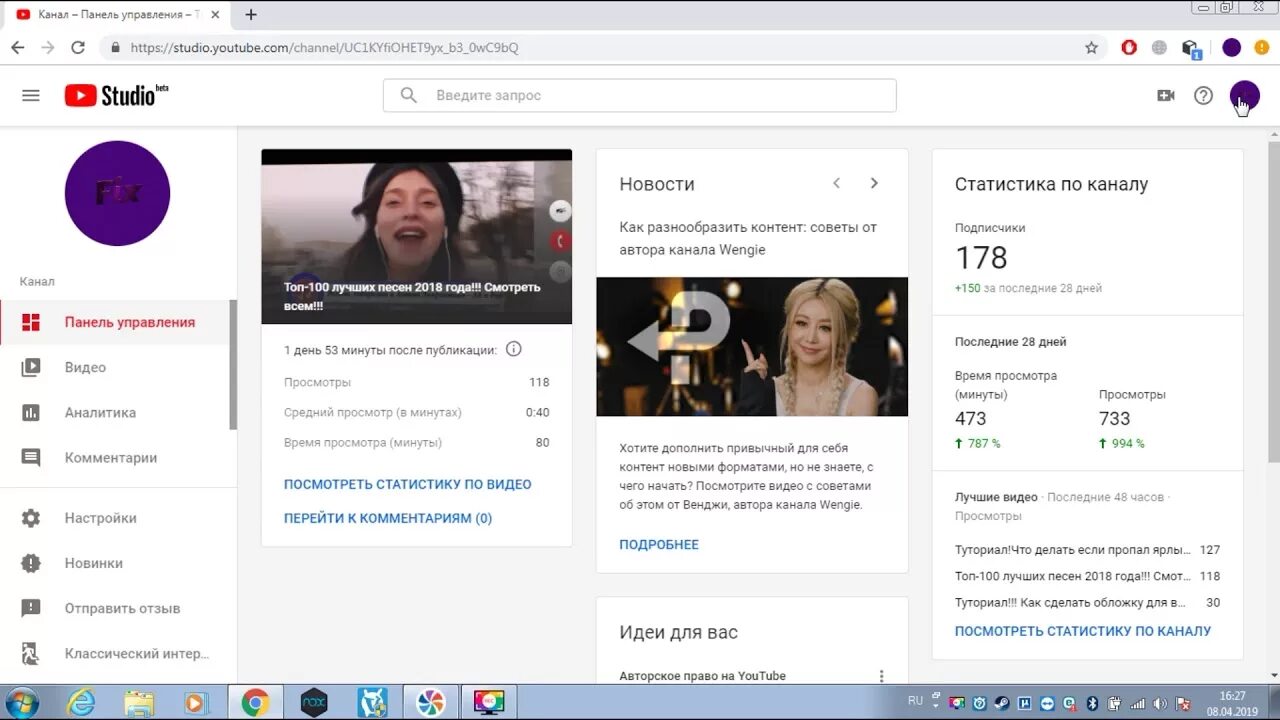
Task: Click the create video camera icon
Action: [x=1165, y=95]
